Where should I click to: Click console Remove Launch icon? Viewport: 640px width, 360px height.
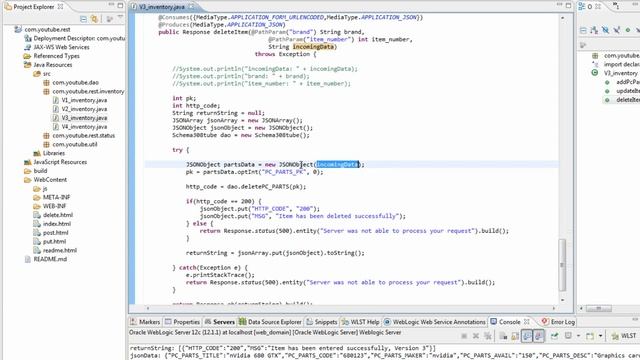point(476,336)
